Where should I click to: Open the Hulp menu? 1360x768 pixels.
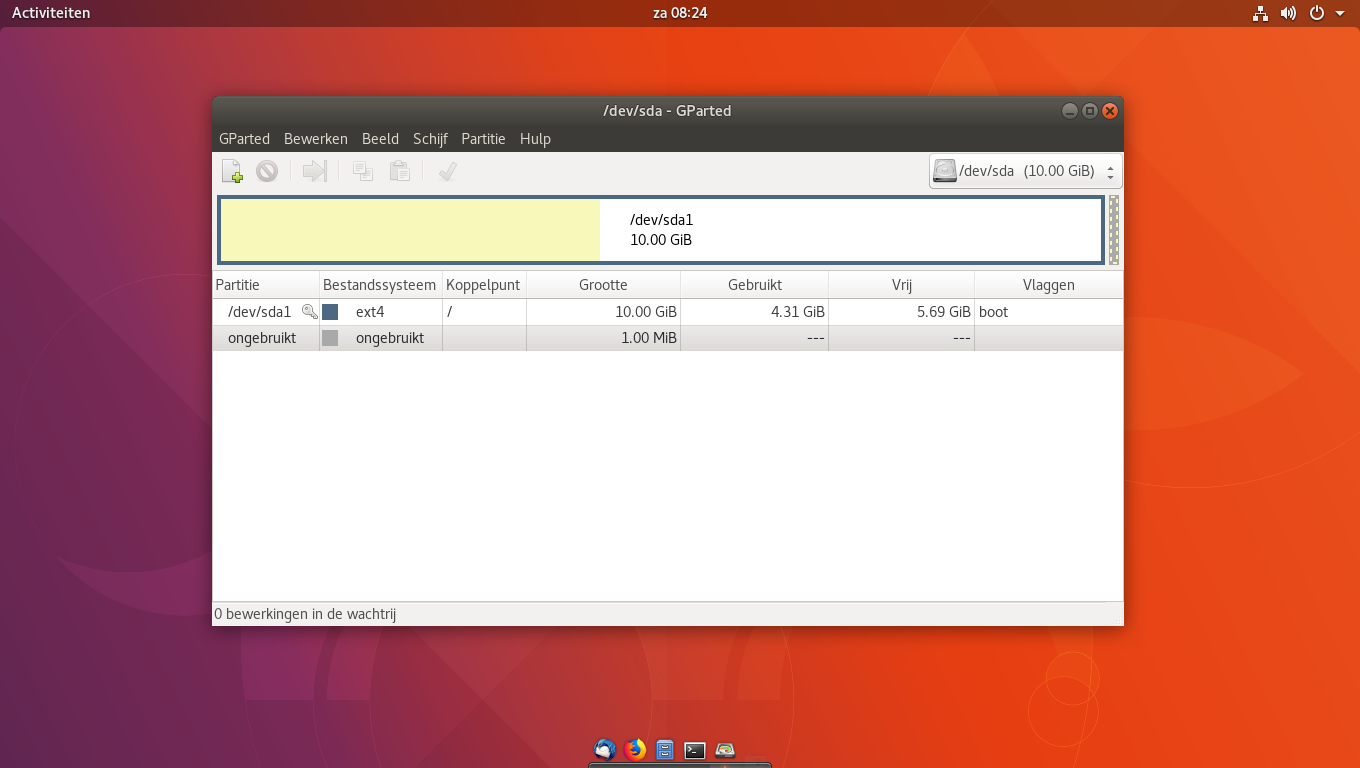pyautogui.click(x=535, y=139)
